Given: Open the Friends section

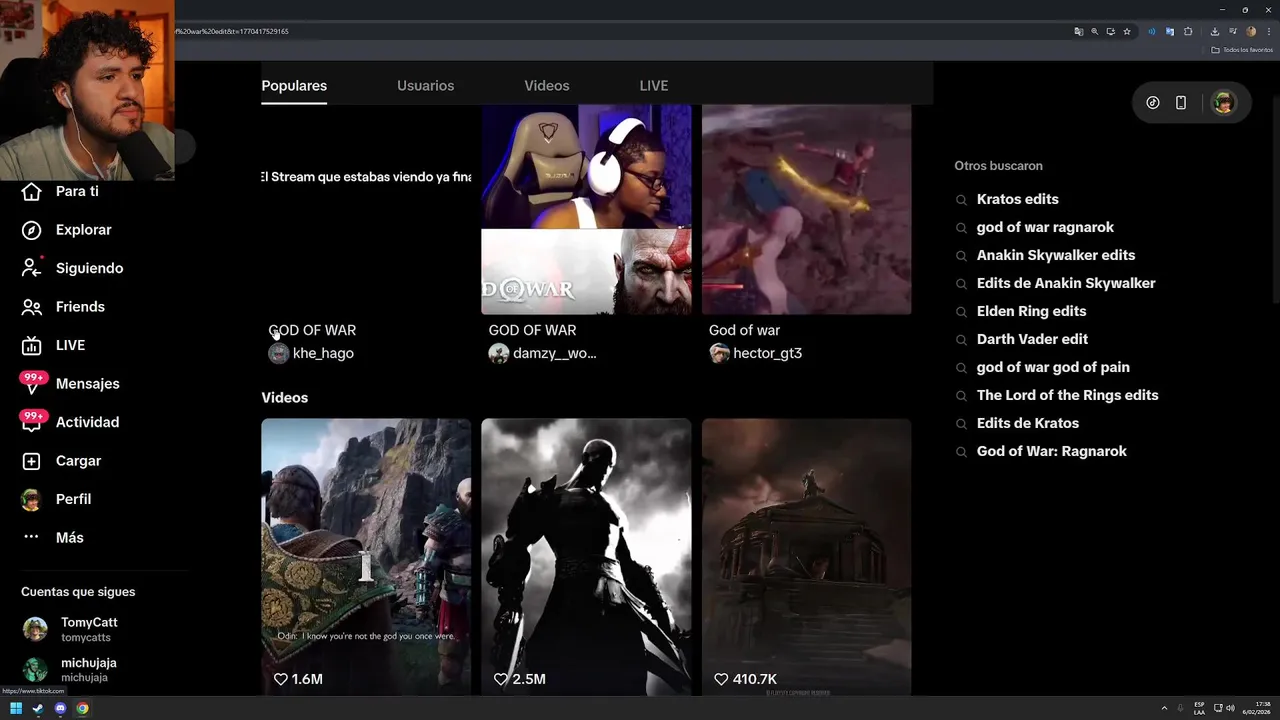Looking at the screenshot, I should click(63, 307).
